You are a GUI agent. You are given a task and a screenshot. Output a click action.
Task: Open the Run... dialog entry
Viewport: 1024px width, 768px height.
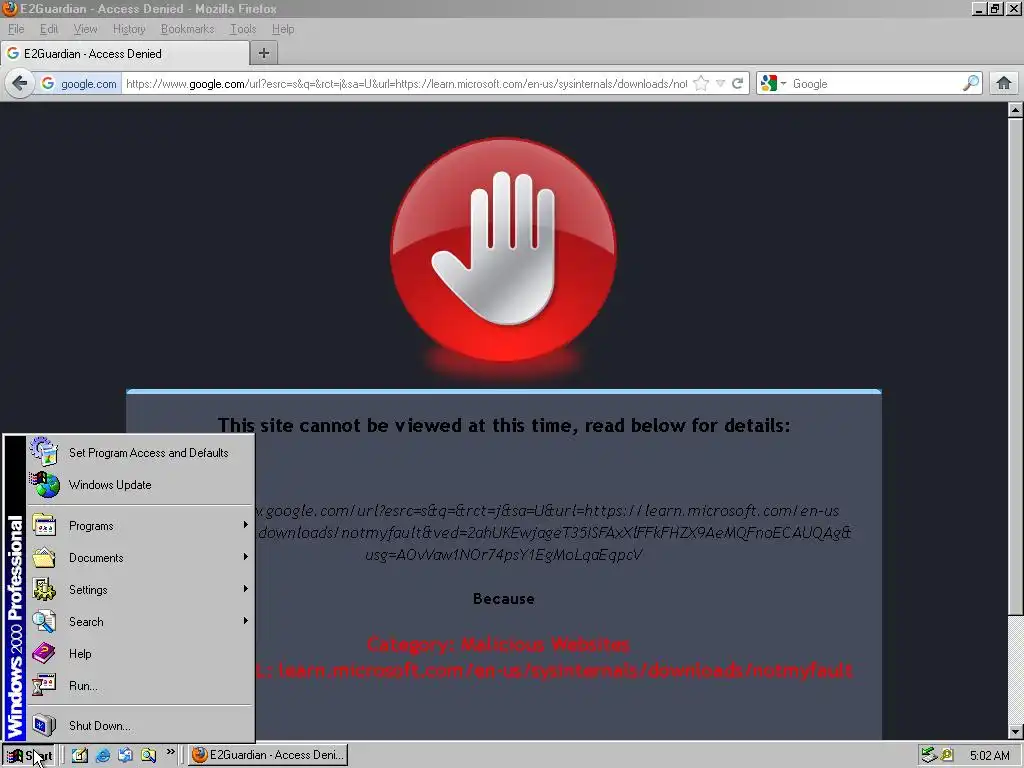(140, 686)
